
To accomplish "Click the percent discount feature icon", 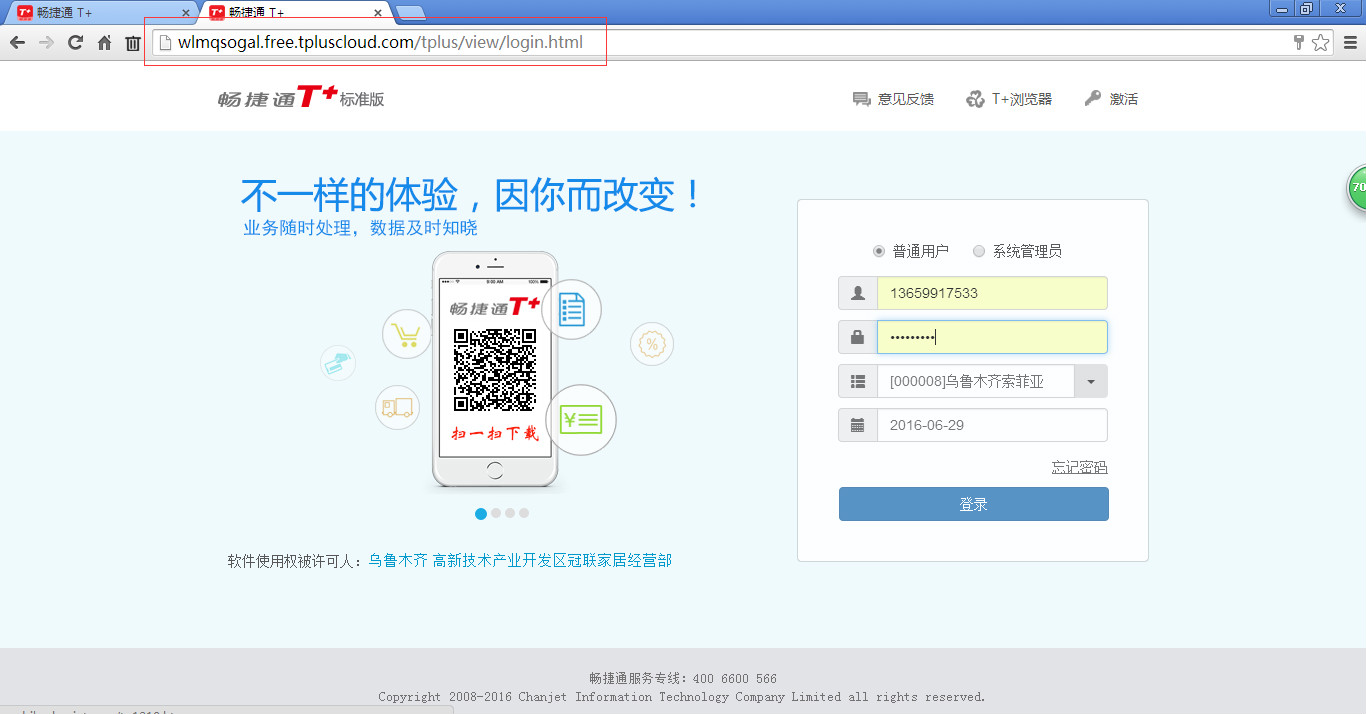I will (x=652, y=344).
